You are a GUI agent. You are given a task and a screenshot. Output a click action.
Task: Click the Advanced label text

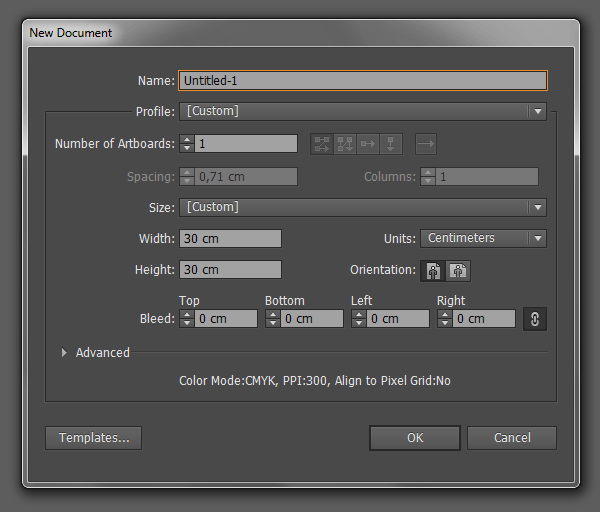click(103, 352)
